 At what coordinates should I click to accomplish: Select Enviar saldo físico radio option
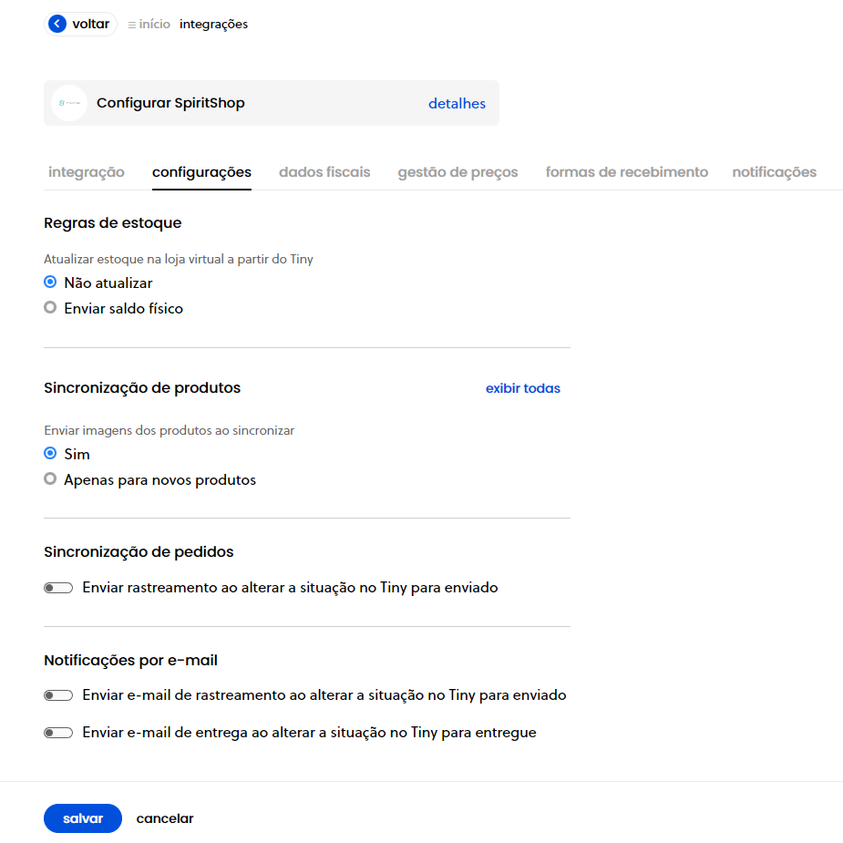(50, 308)
